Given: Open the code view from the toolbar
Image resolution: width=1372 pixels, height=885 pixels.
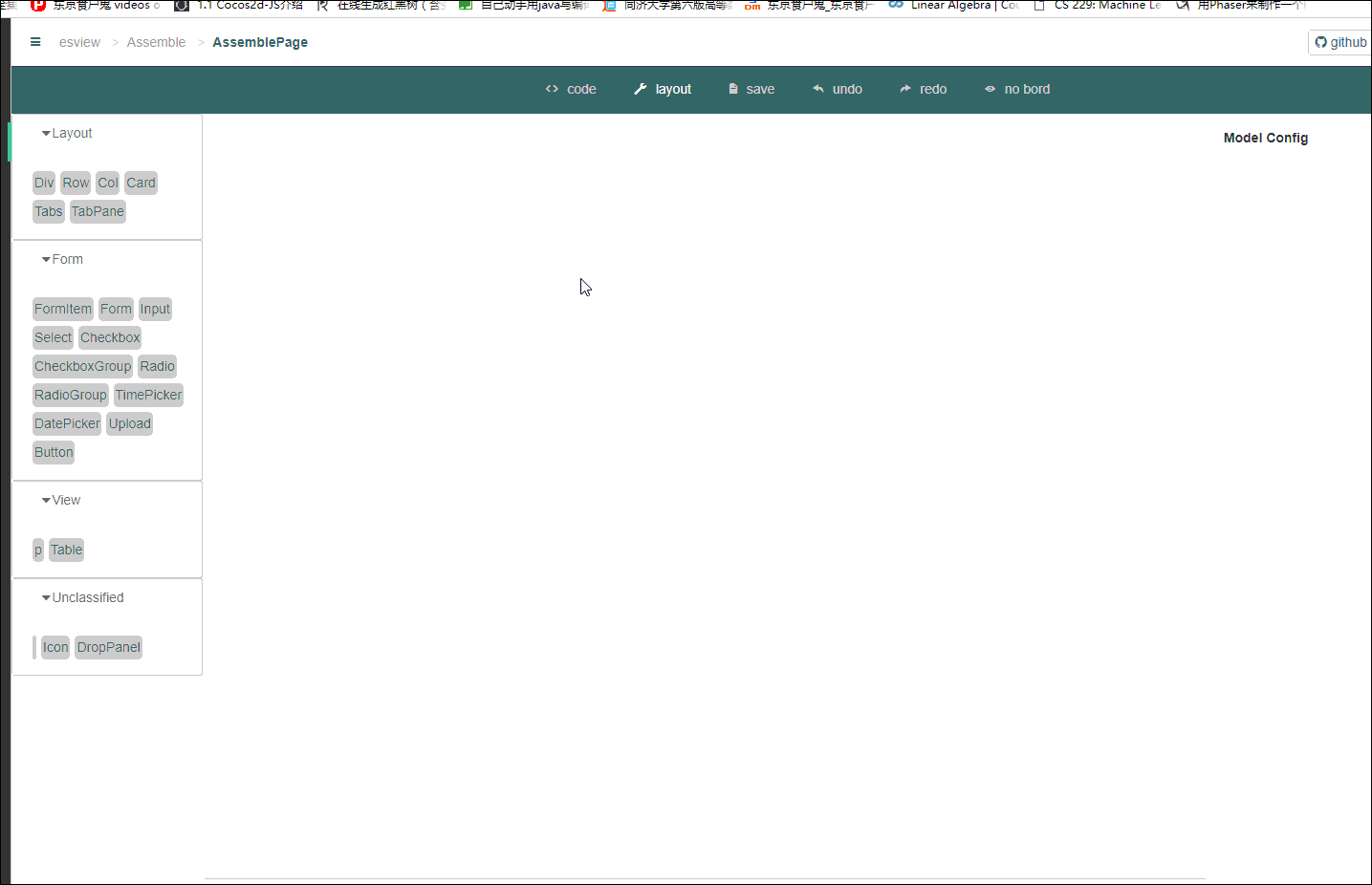Looking at the screenshot, I should coord(571,89).
